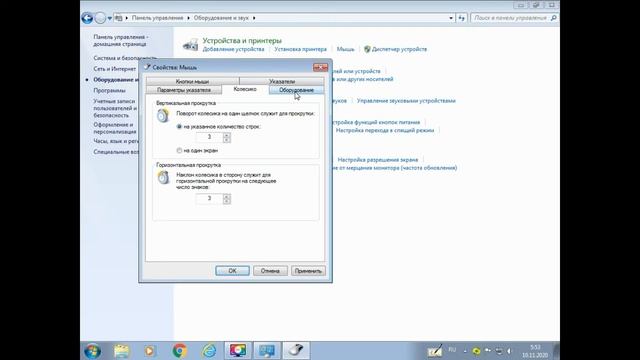Click the control panel icon in address bar

click(119, 18)
